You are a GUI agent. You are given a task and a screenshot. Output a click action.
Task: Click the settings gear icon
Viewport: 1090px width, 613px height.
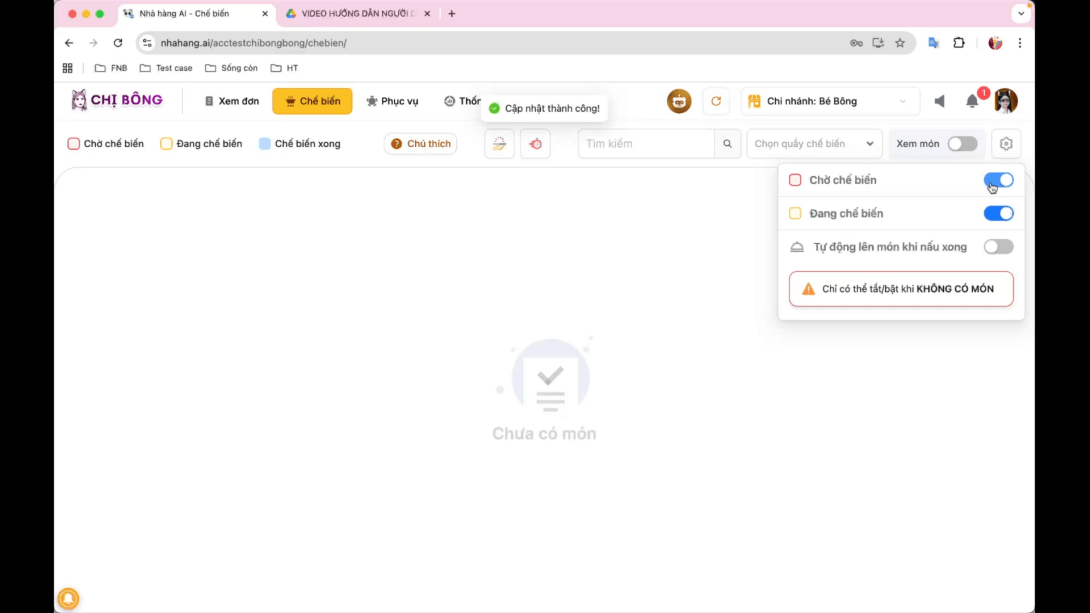click(x=1006, y=144)
